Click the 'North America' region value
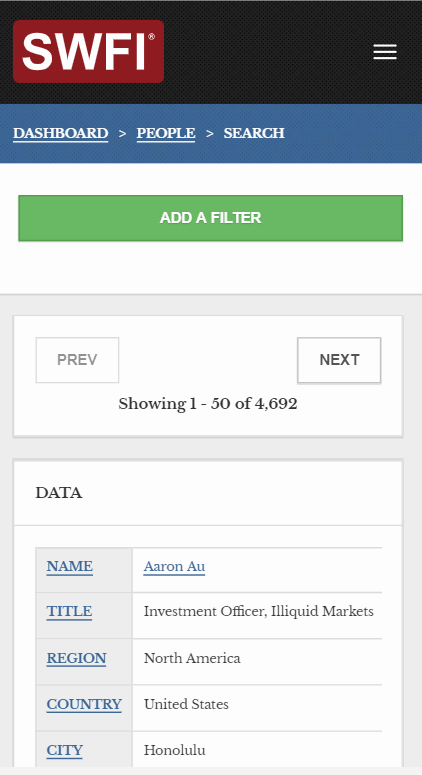Screen dimensions: 422x775 [192, 658]
